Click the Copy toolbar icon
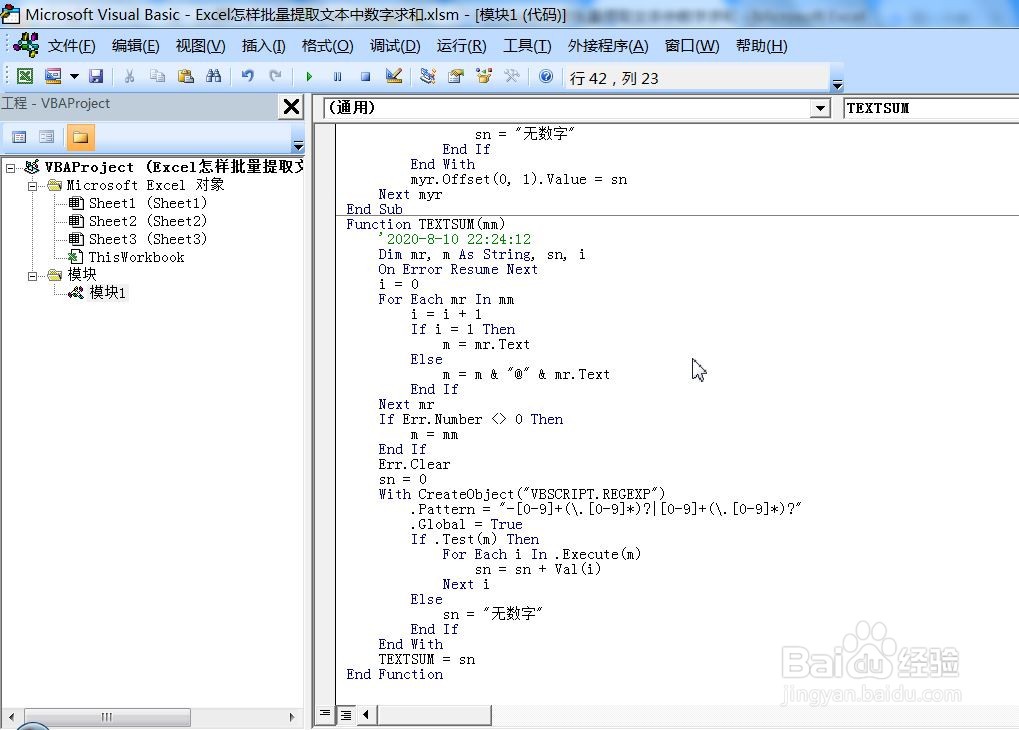The width and height of the screenshot is (1019, 730). (x=157, y=76)
